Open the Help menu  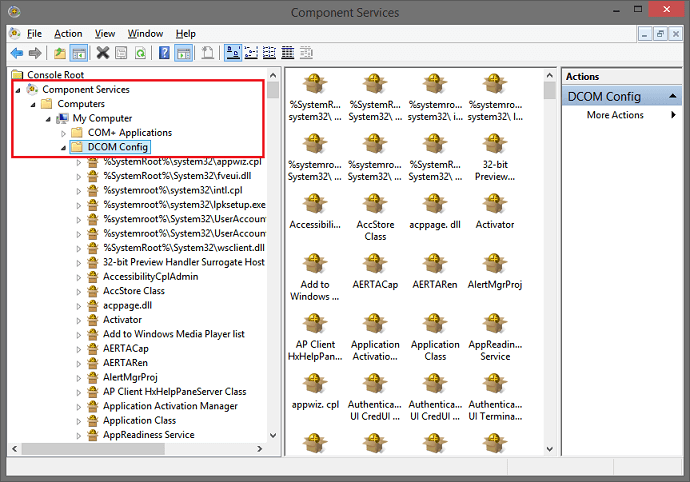186,33
